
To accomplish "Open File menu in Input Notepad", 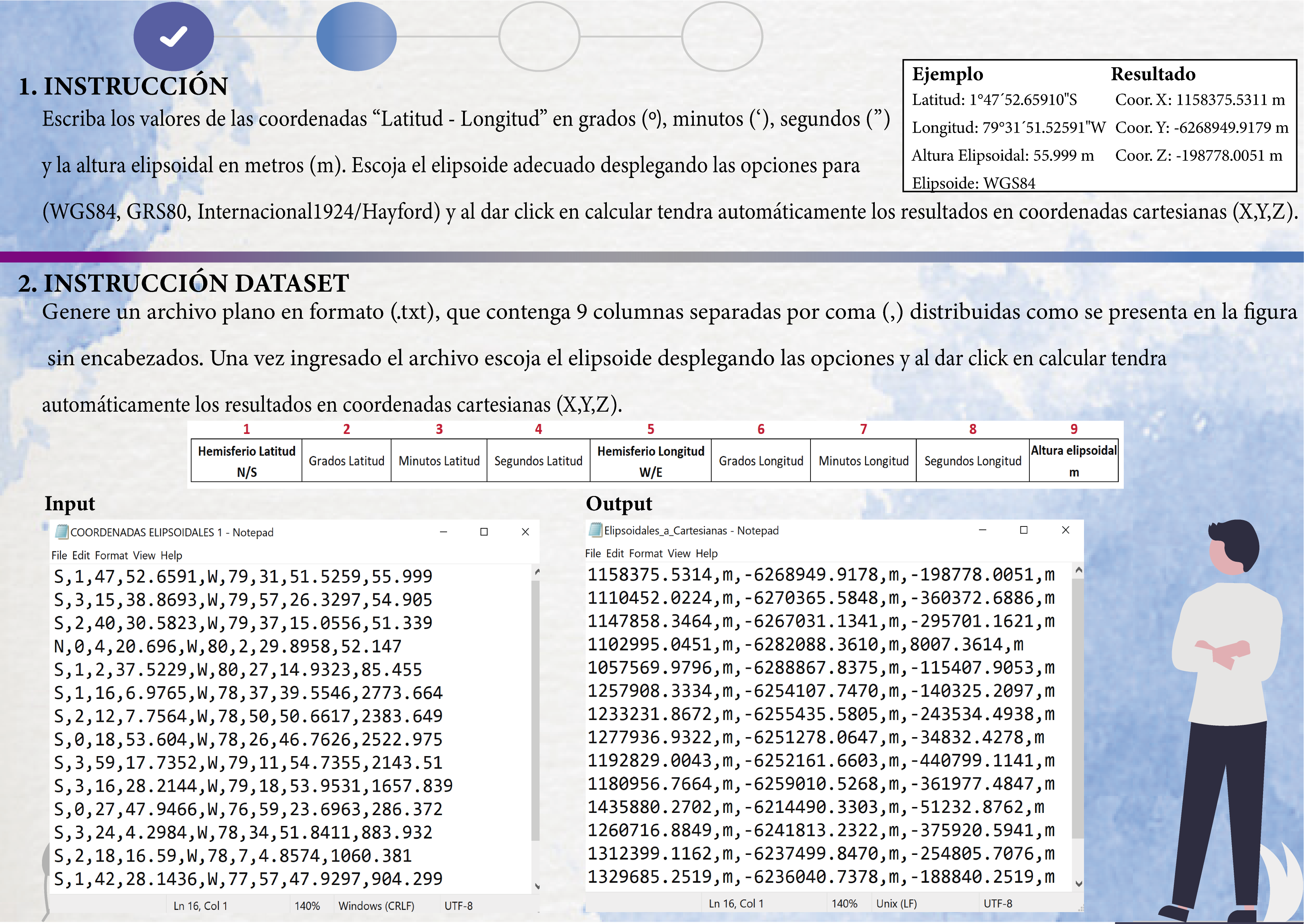I will coord(59,555).
